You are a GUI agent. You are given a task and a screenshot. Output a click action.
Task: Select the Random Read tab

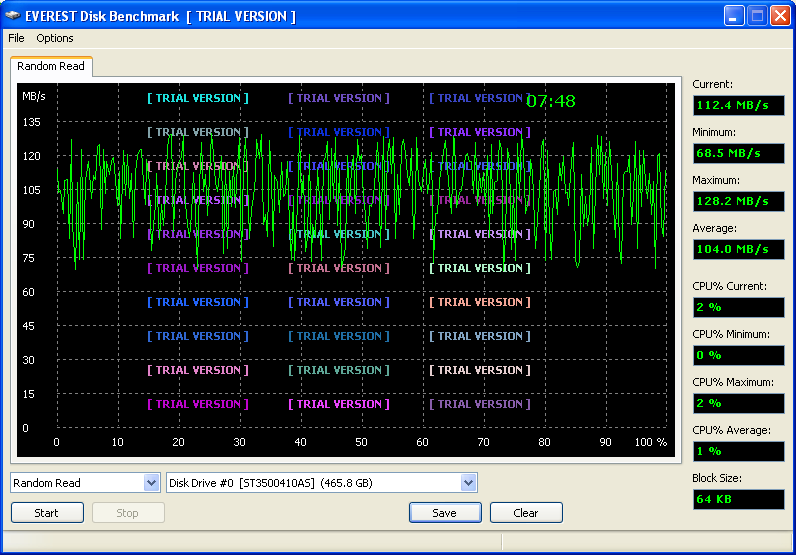pyautogui.click(x=51, y=67)
